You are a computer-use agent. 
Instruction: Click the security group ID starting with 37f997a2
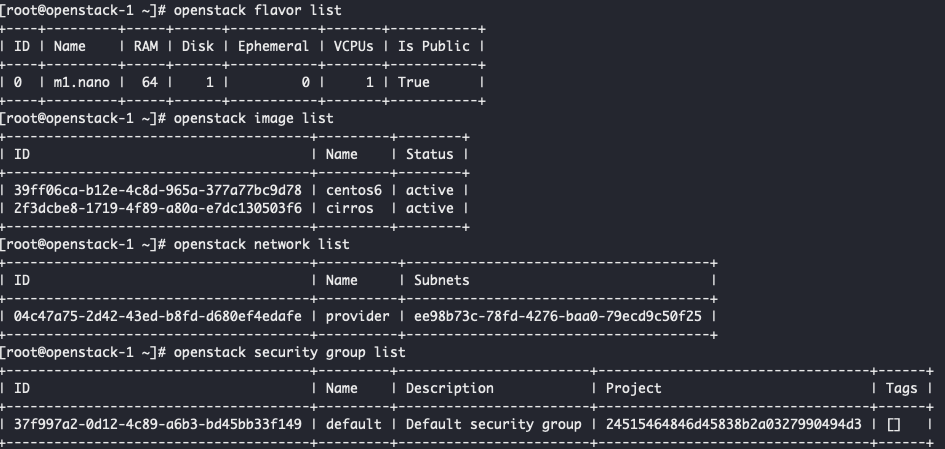tap(157, 424)
